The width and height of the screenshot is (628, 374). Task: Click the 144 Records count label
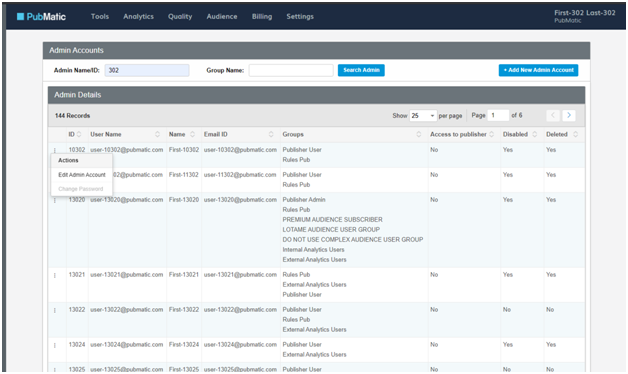(x=72, y=115)
